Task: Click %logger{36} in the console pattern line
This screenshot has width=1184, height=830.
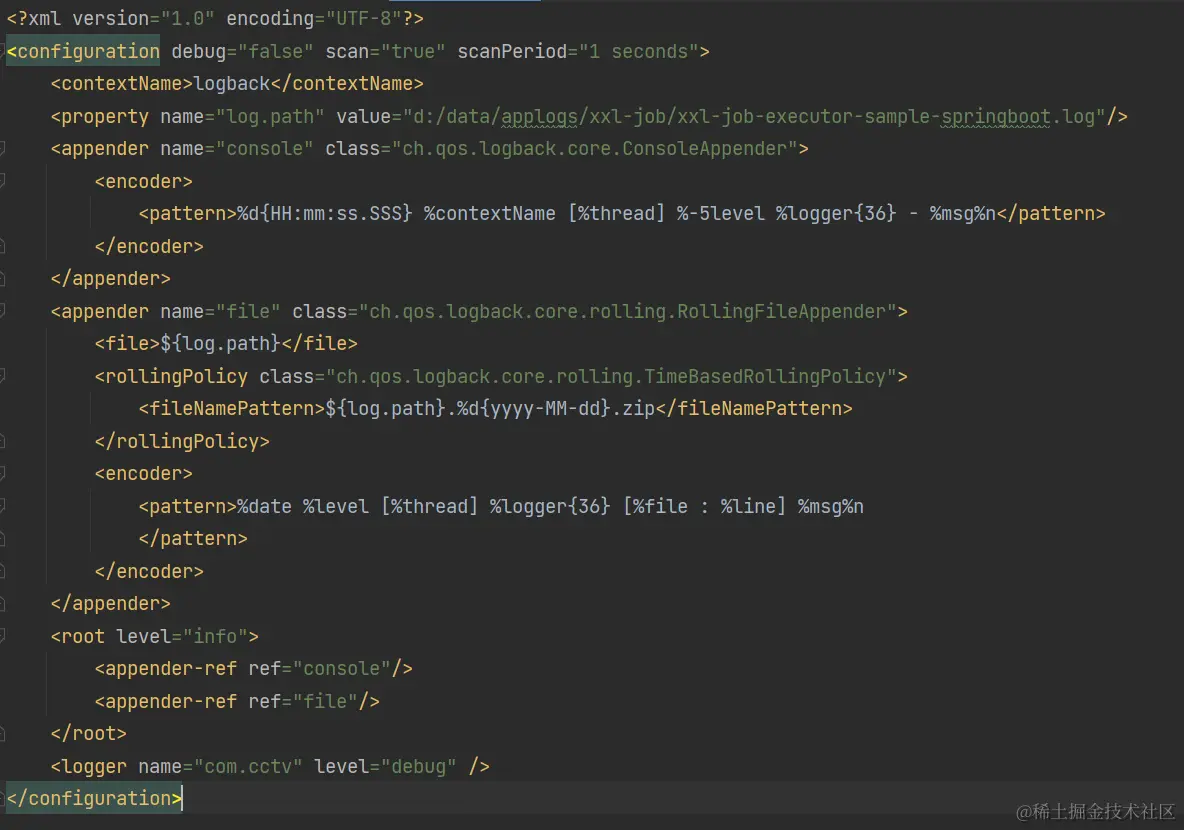Action: click(x=836, y=214)
